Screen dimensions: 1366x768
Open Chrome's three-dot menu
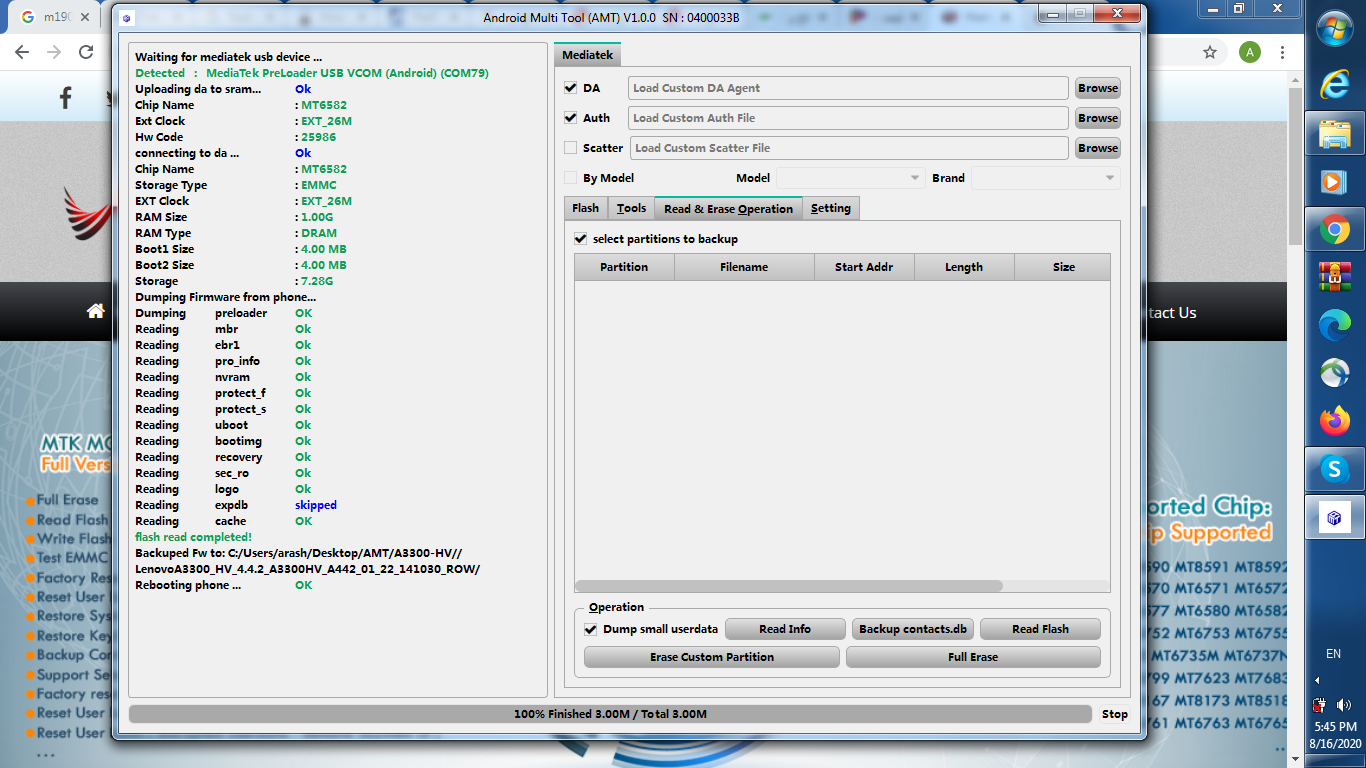[1283, 52]
